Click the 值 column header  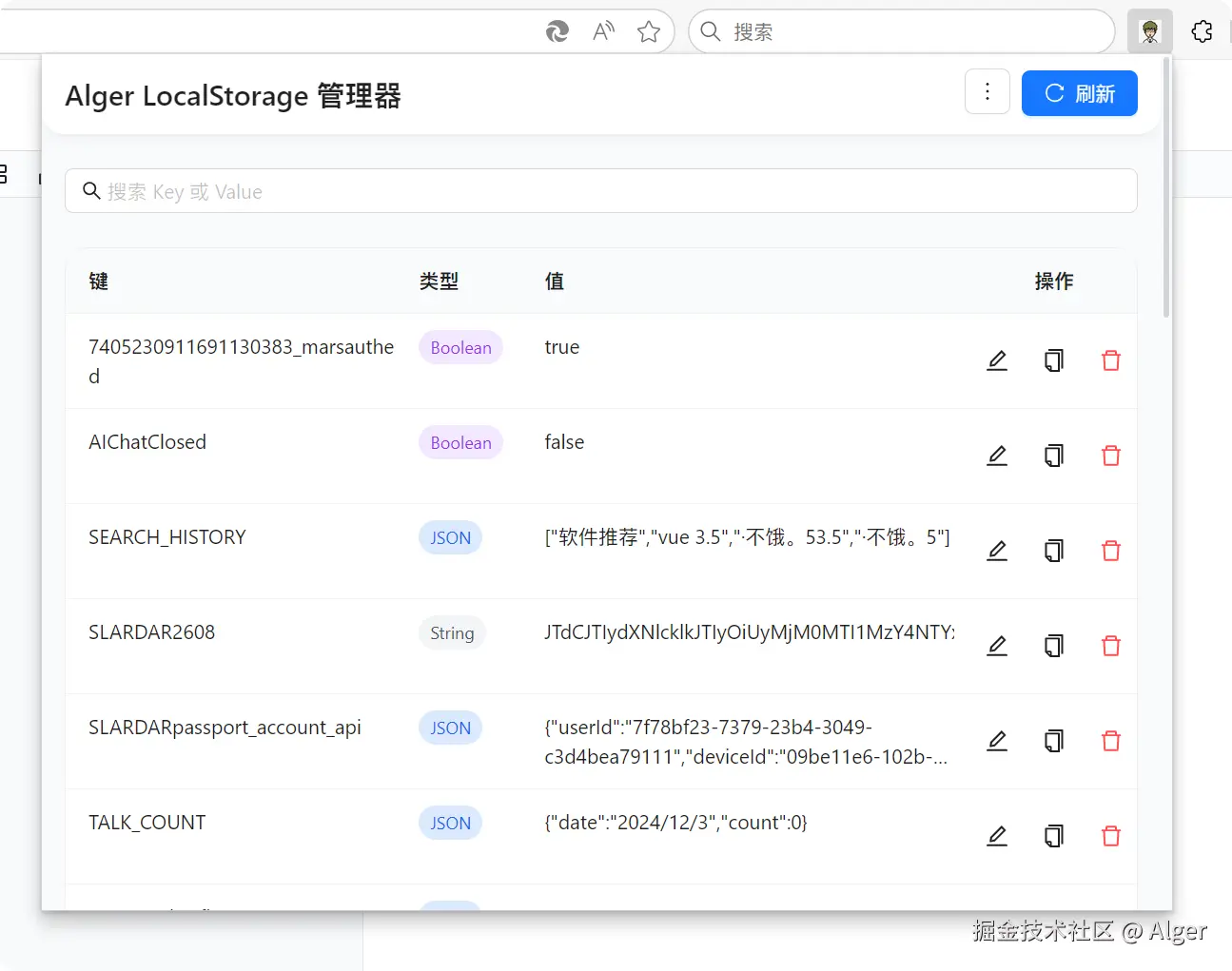555,281
